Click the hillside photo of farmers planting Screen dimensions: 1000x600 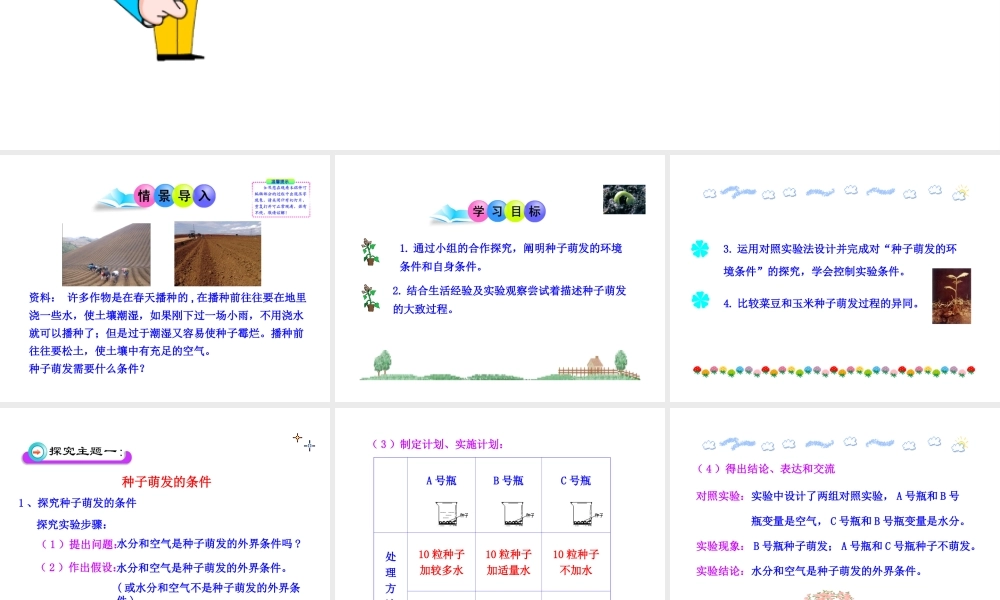(x=107, y=254)
